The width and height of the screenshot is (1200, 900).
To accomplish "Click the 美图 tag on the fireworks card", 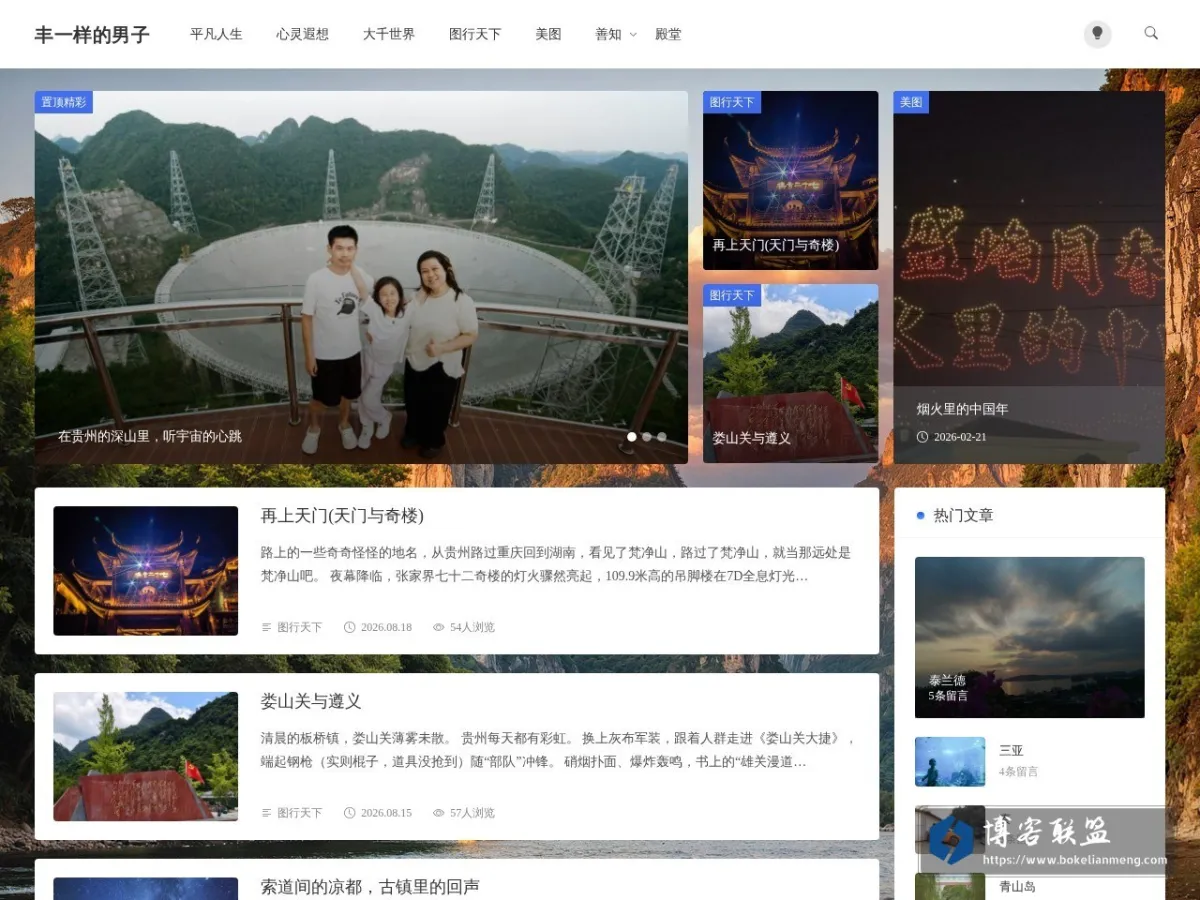I will coord(911,102).
